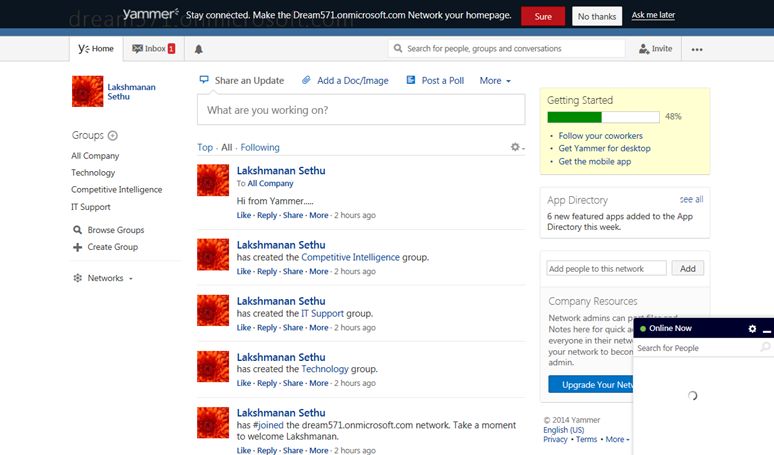Click Upgrade Your Network button
774x455 pixels.
tap(591, 384)
